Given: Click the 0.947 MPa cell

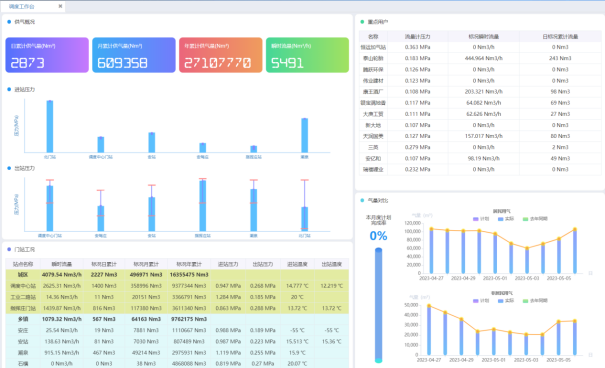Looking at the screenshot, I should pyautogui.click(x=228, y=286).
